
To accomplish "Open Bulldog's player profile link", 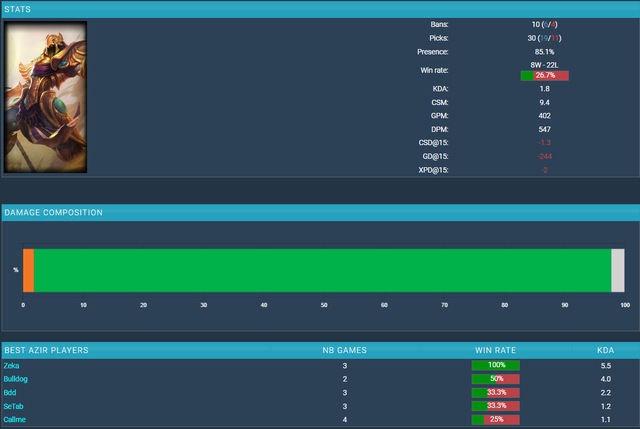I will point(17,379).
